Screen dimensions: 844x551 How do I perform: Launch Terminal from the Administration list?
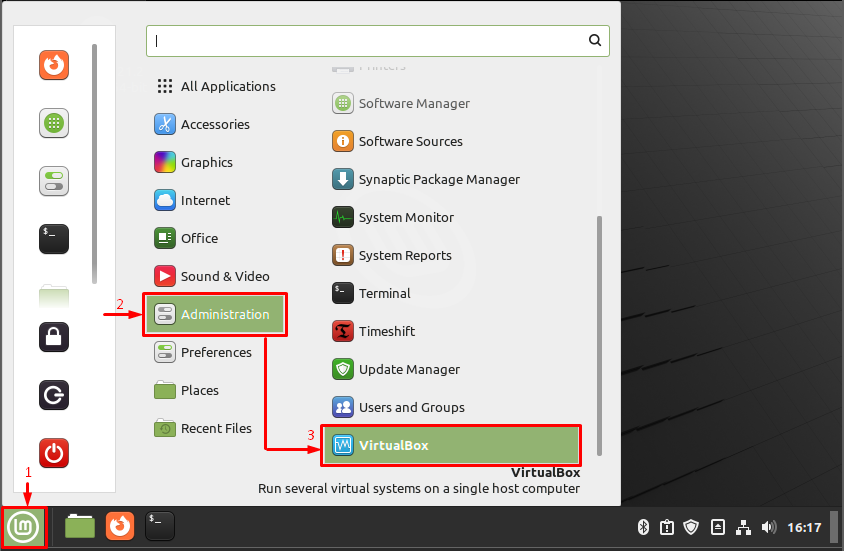451,293
